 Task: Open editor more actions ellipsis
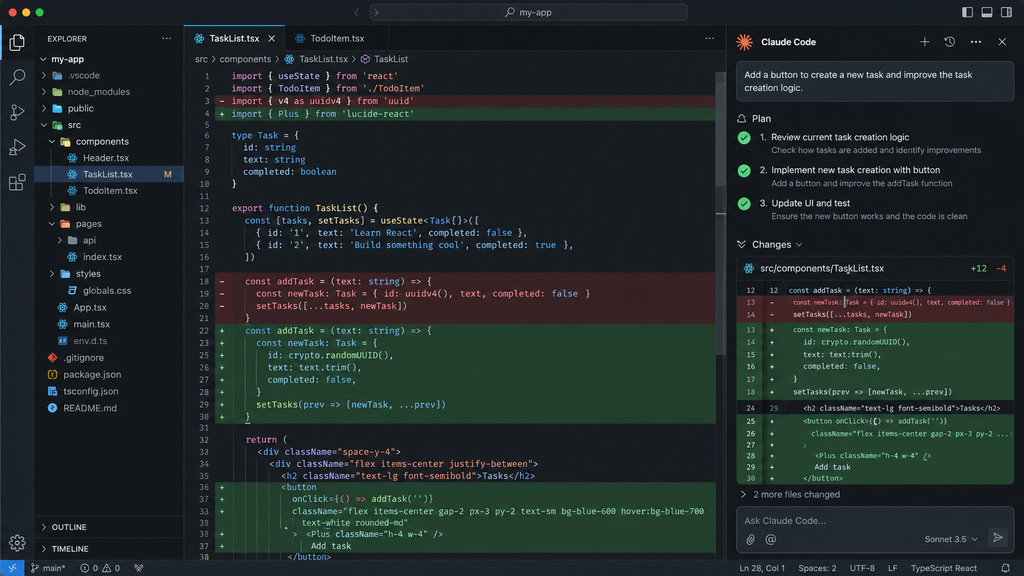pyautogui.click(x=710, y=39)
